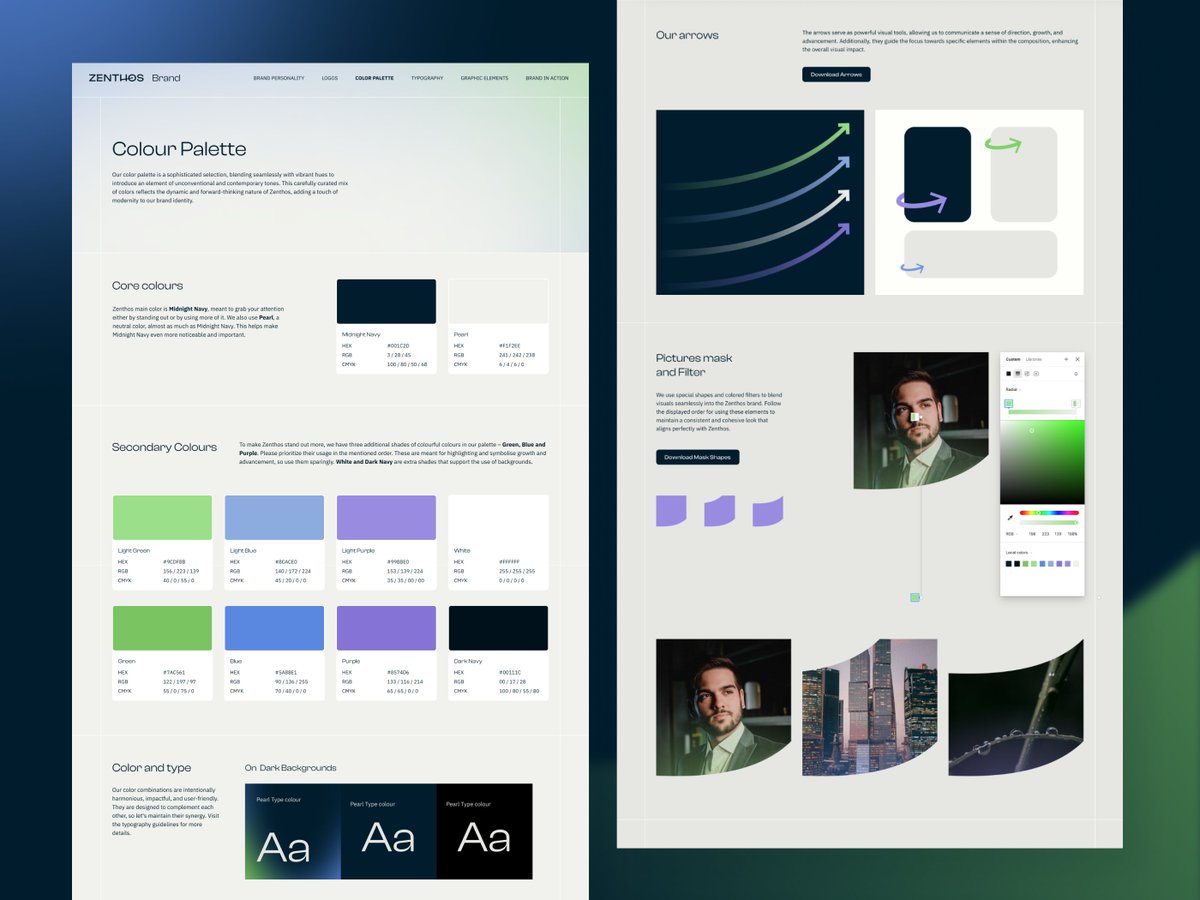The image size is (1200, 900).
Task: Open Graphic Elements in the navigation
Action: [x=484, y=78]
